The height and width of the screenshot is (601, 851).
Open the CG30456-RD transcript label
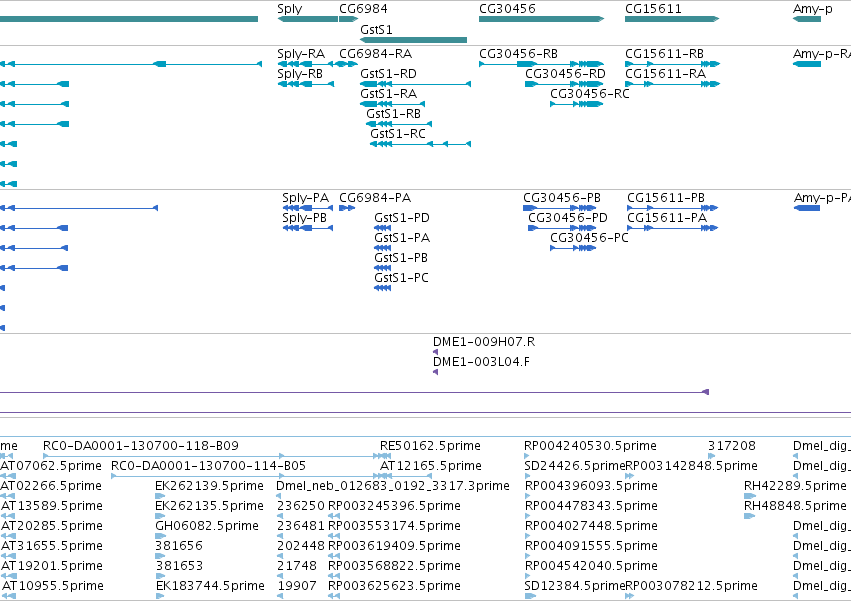pyautogui.click(x=565, y=73)
